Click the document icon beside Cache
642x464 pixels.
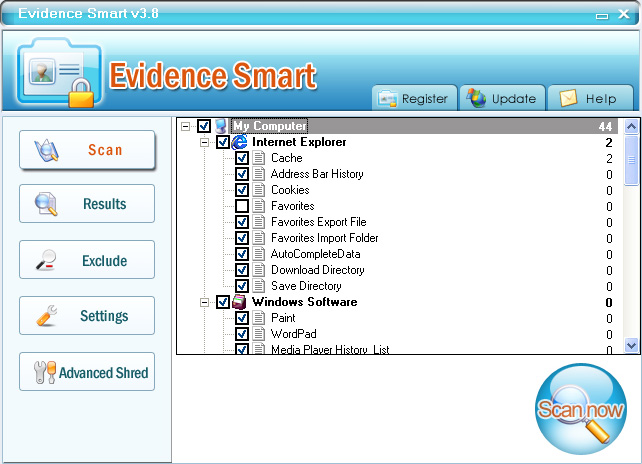pyautogui.click(x=258, y=158)
